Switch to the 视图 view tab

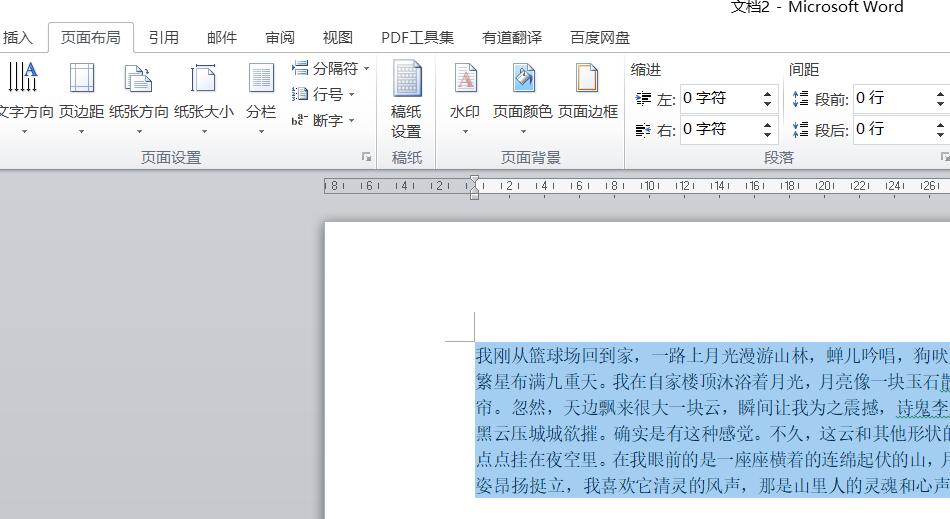[x=337, y=37]
